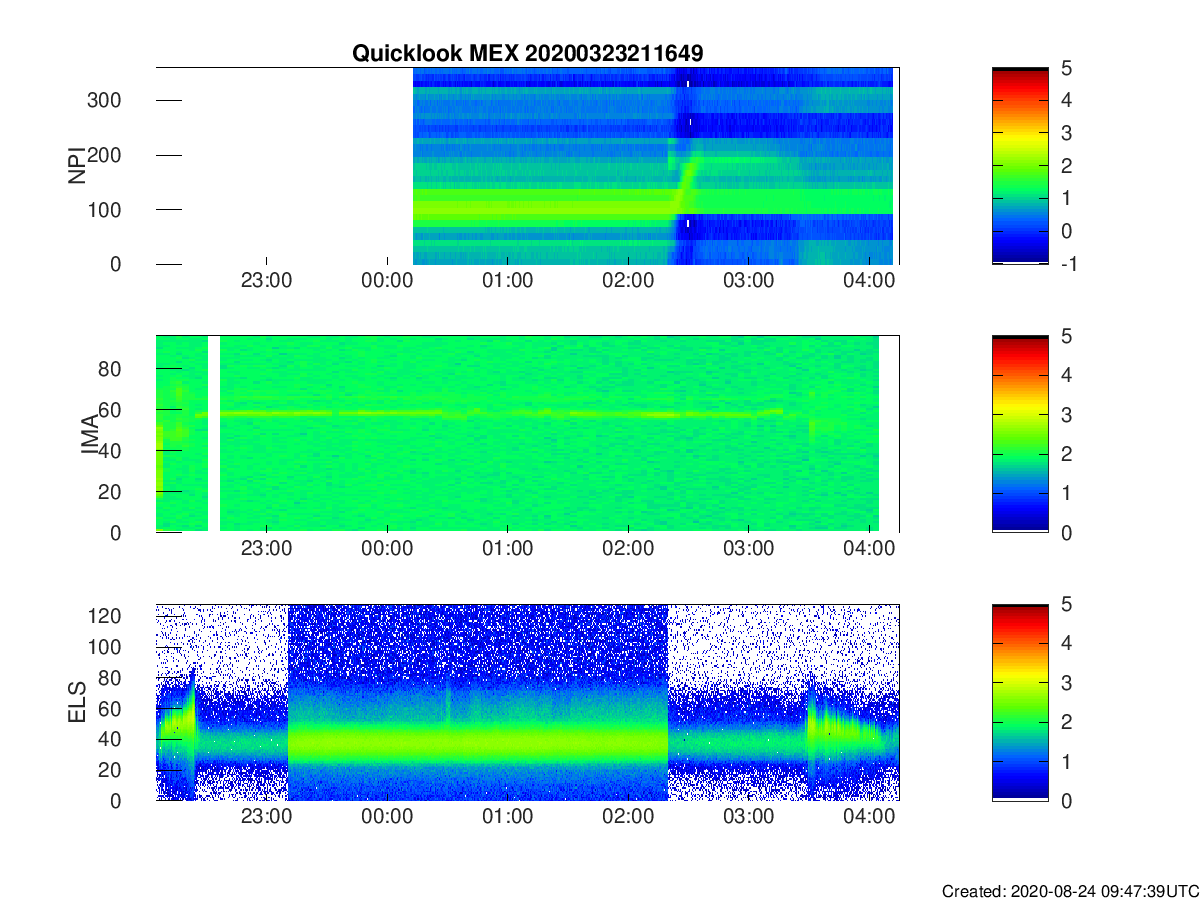Click the 03:00 time label under IMA plot
The width and height of the screenshot is (1200, 900).
point(749,549)
